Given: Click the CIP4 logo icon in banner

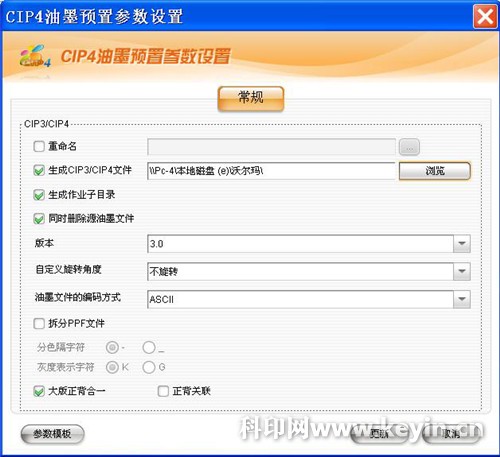Looking at the screenshot, I should tap(35, 56).
